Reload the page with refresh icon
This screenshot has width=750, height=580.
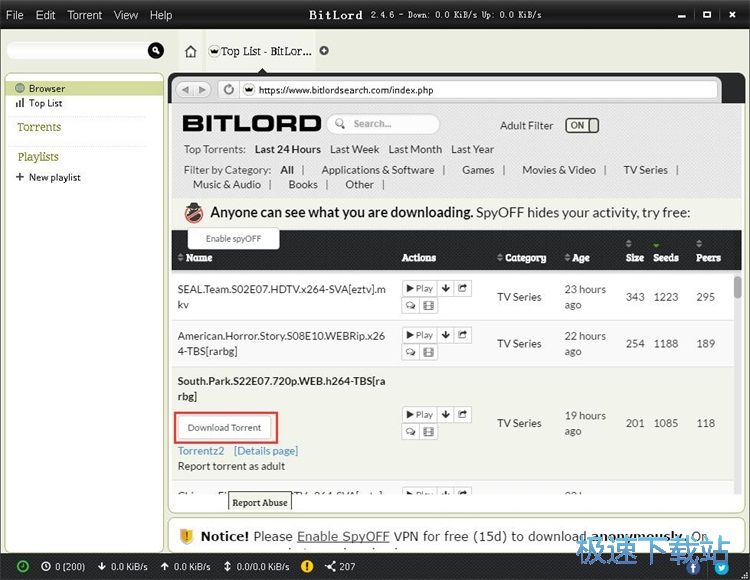click(229, 89)
